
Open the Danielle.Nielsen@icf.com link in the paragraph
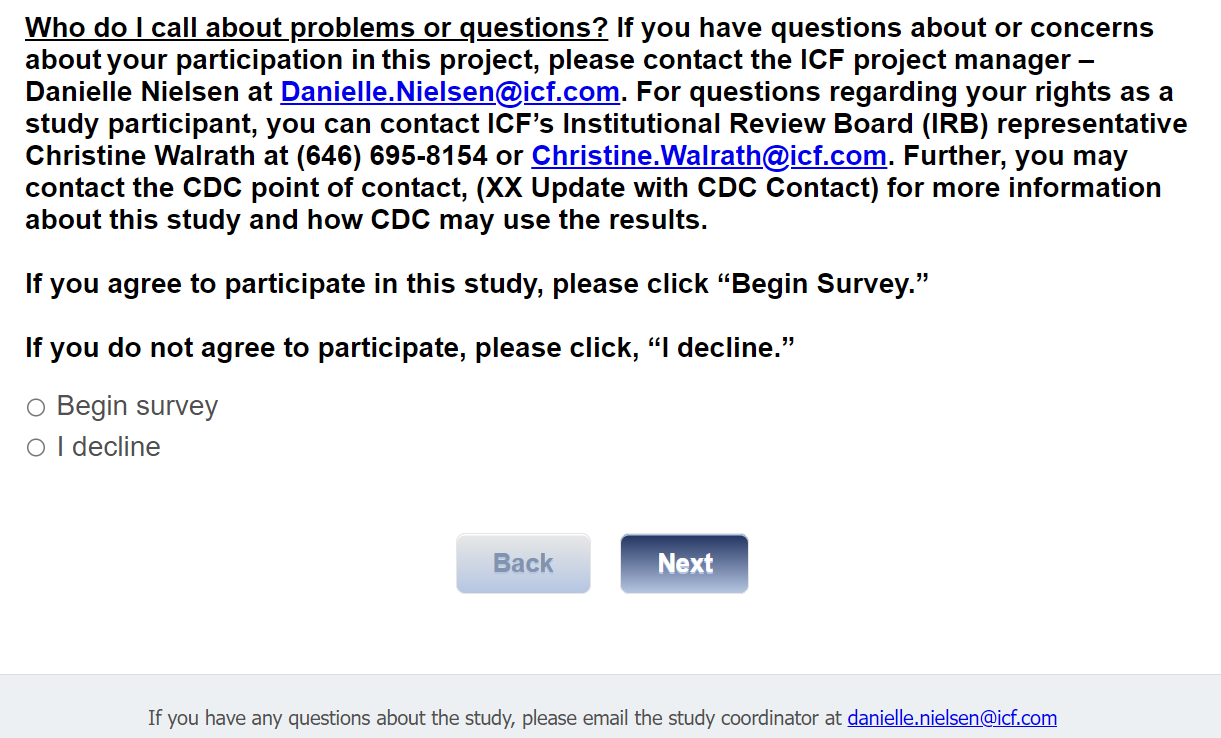tap(450, 92)
